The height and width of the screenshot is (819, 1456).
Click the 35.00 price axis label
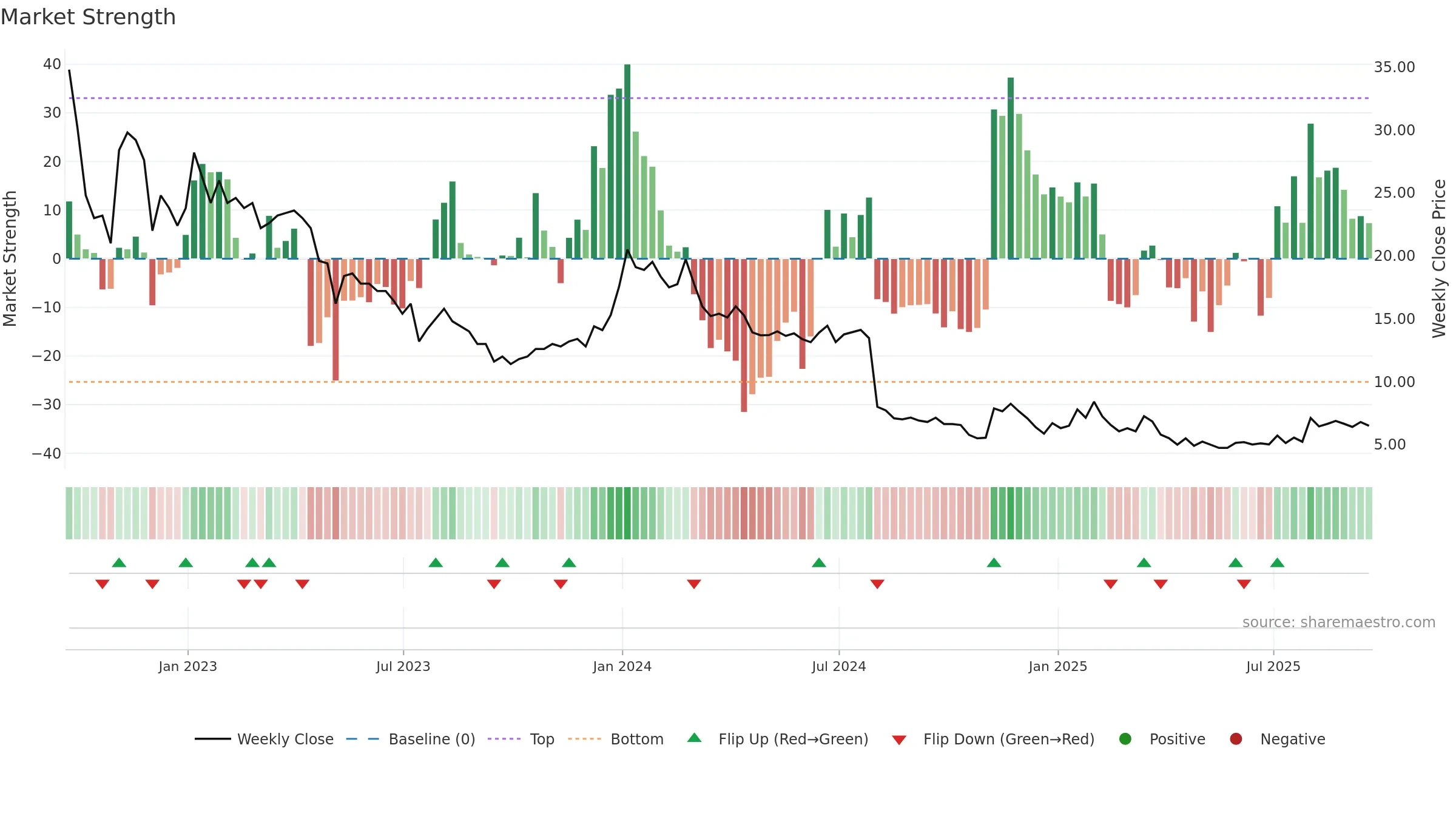pyautogui.click(x=1394, y=67)
